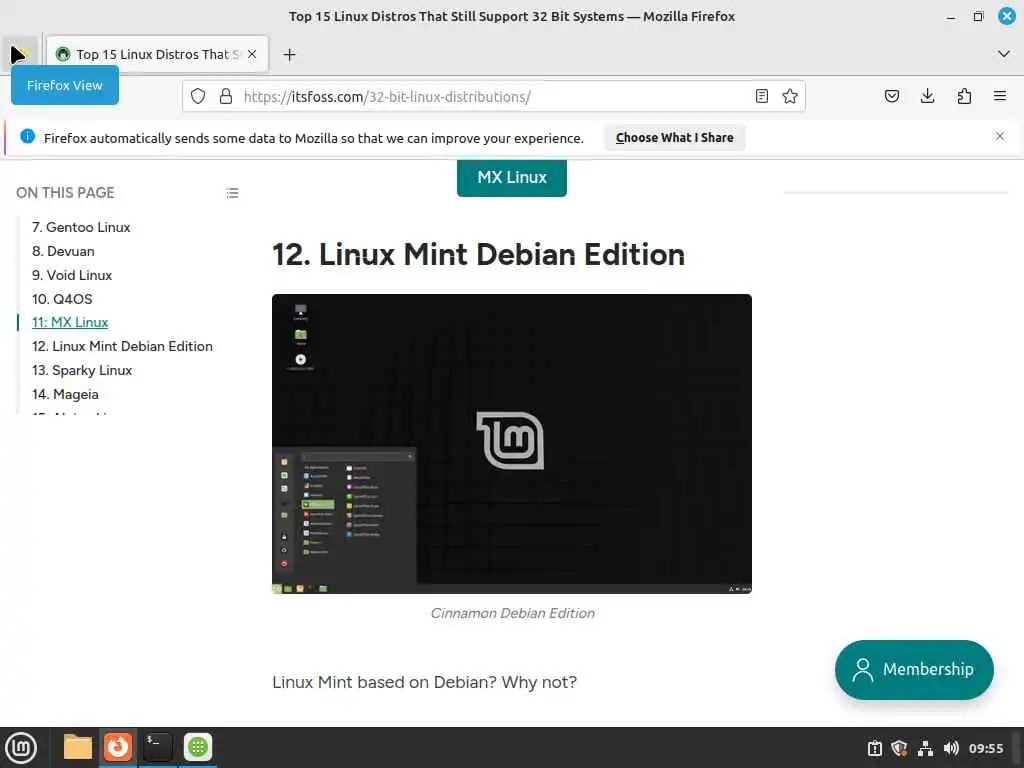
Task: Open the volume speaker tray icon
Action: pyautogui.click(x=951, y=748)
